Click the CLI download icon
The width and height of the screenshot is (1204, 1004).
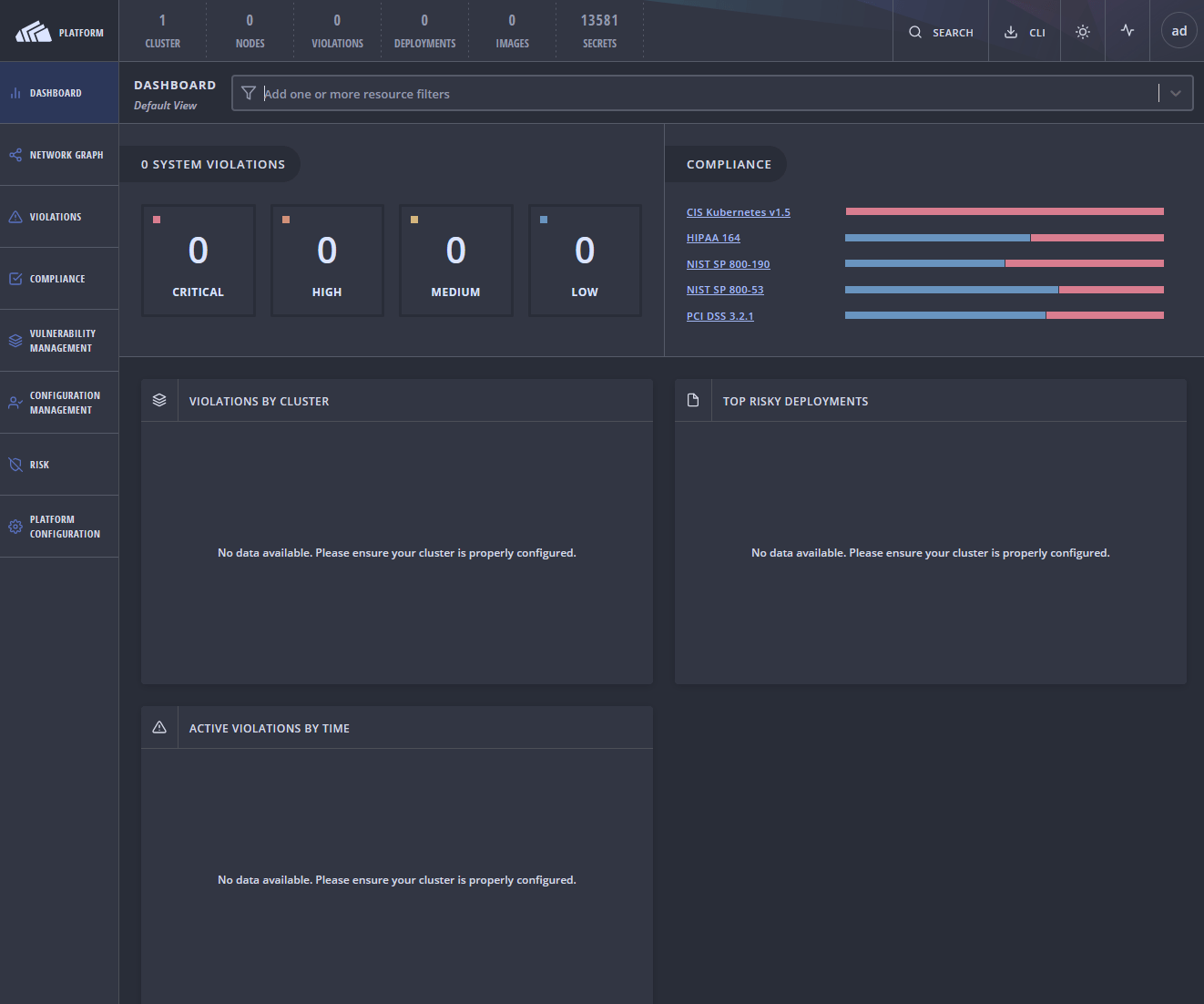coord(1011,32)
